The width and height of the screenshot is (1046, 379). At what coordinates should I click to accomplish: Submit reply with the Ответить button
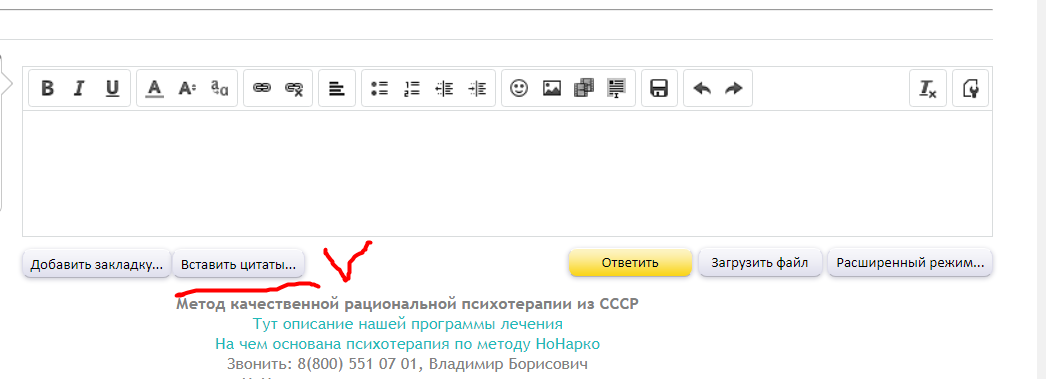(x=630, y=262)
